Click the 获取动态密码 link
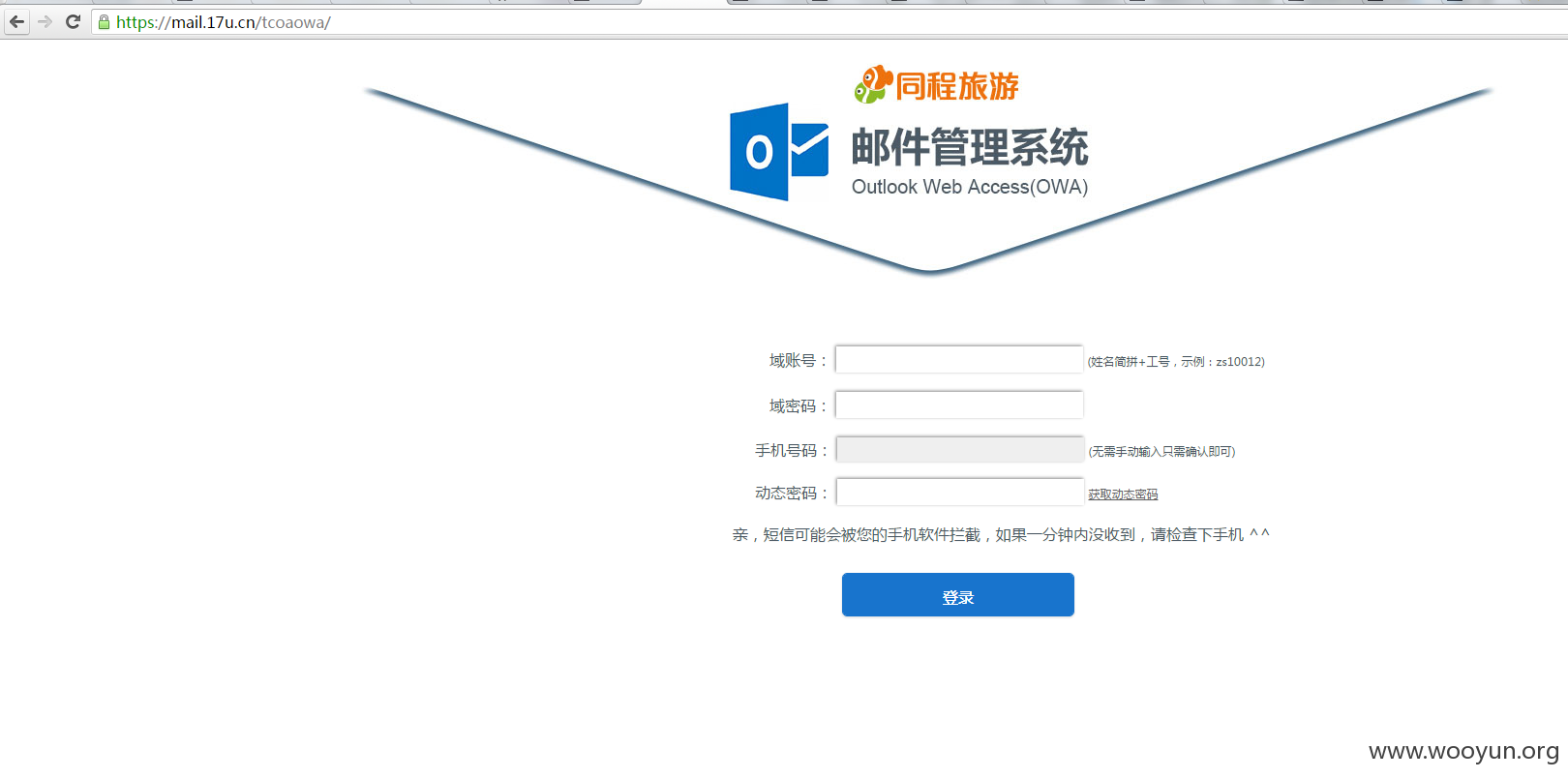This screenshot has height=779, width=1568. 1123,494
